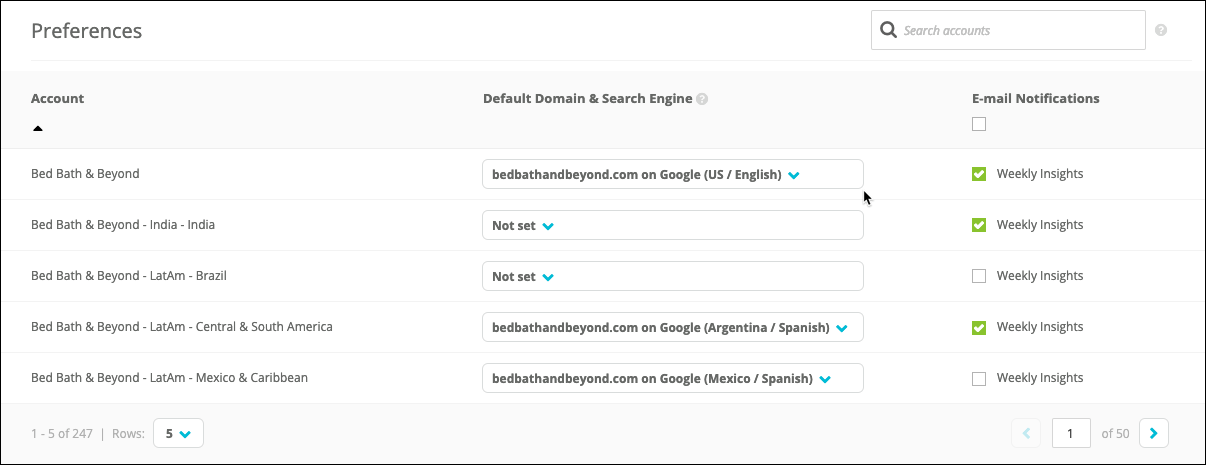Image resolution: width=1206 pixels, height=465 pixels.
Task: Open help icon beside search accounts
Action: [x=1161, y=30]
